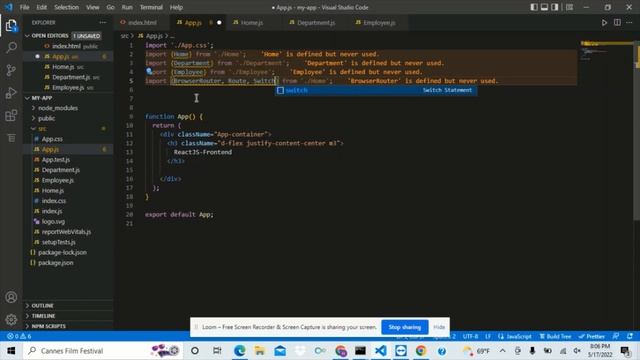Image resolution: width=640 pixels, height=360 pixels.
Task: Toggle primary sidebar layout icon
Action: (x=534, y=7)
